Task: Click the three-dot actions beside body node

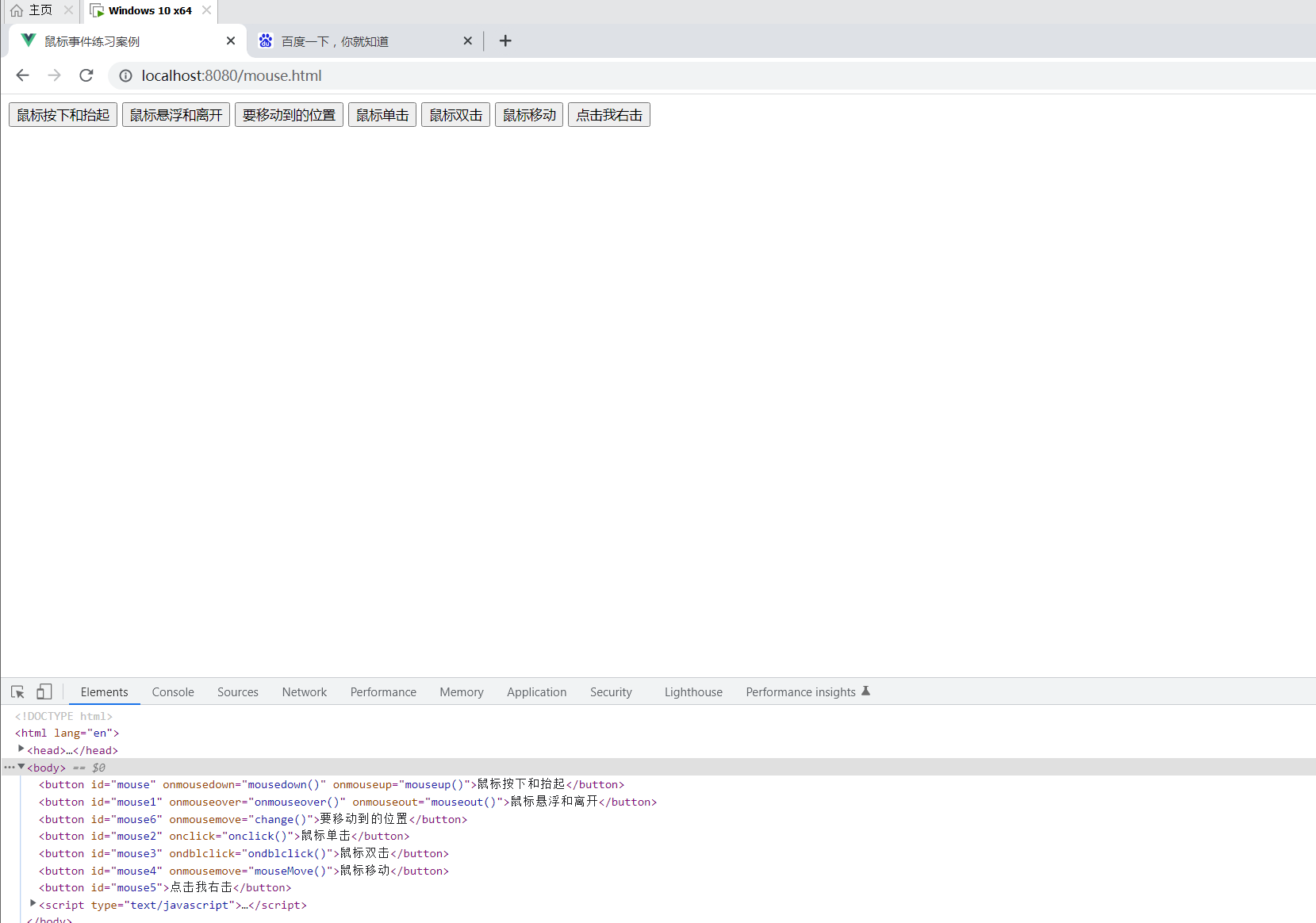Action: click(9, 767)
